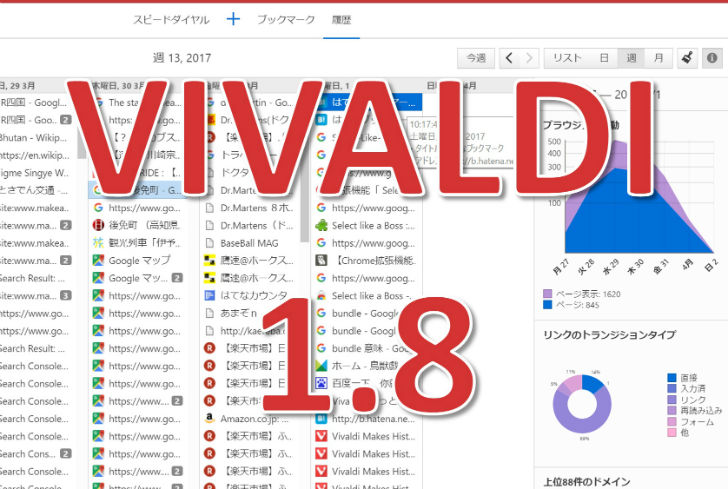The width and height of the screenshot is (728, 489).
Task: Click the icon next to 【Chrome拡張機能..
Action: point(321,261)
